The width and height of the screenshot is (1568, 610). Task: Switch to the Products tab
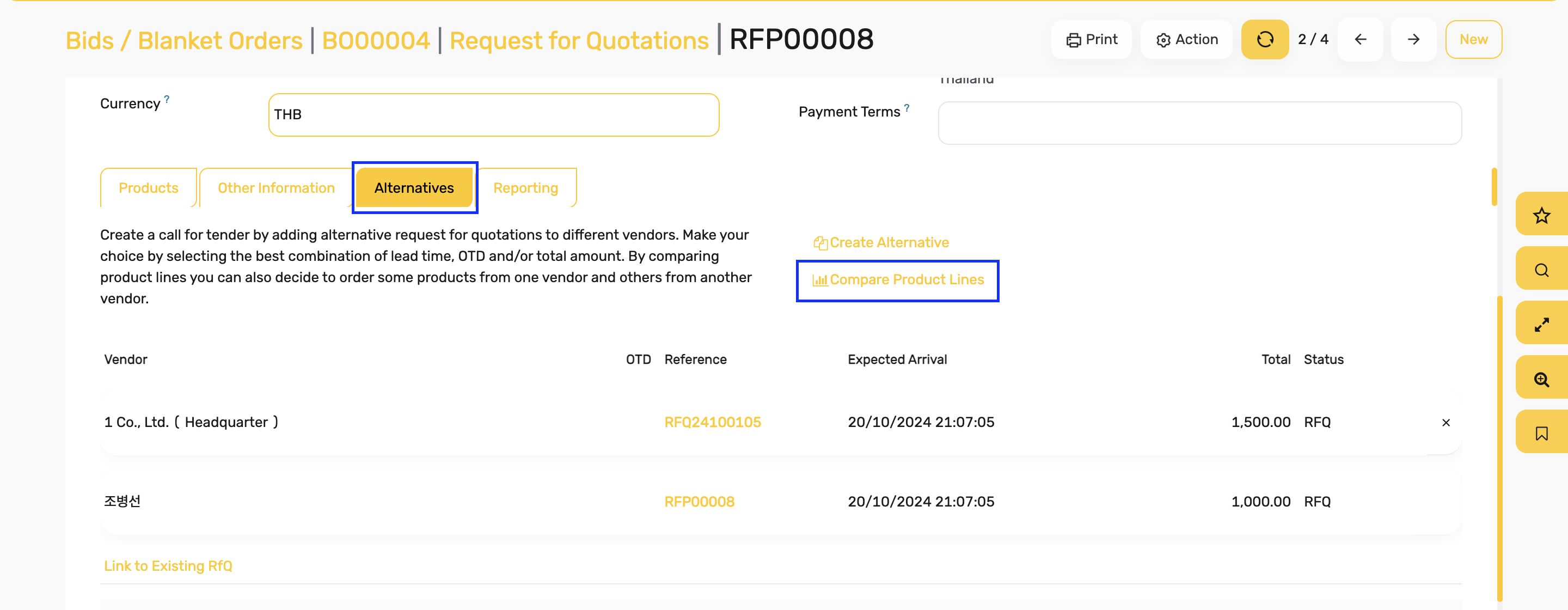pos(149,188)
